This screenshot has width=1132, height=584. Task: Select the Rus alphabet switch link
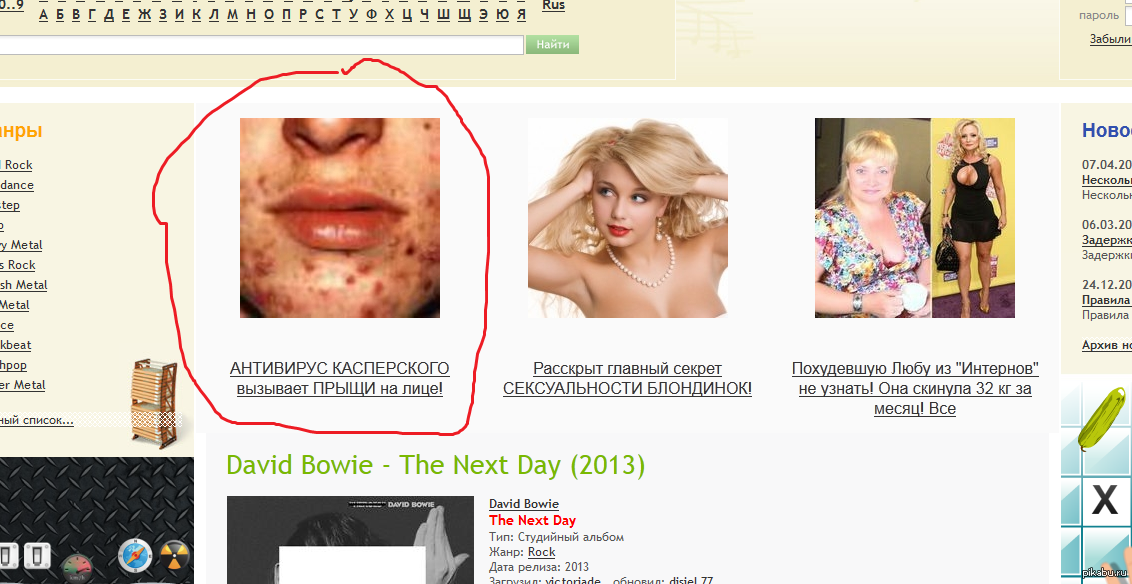tap(553, 6)
